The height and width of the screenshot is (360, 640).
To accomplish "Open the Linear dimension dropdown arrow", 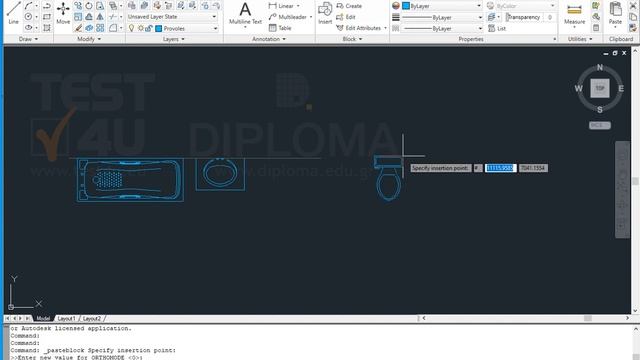I will [x=298, y=6].
